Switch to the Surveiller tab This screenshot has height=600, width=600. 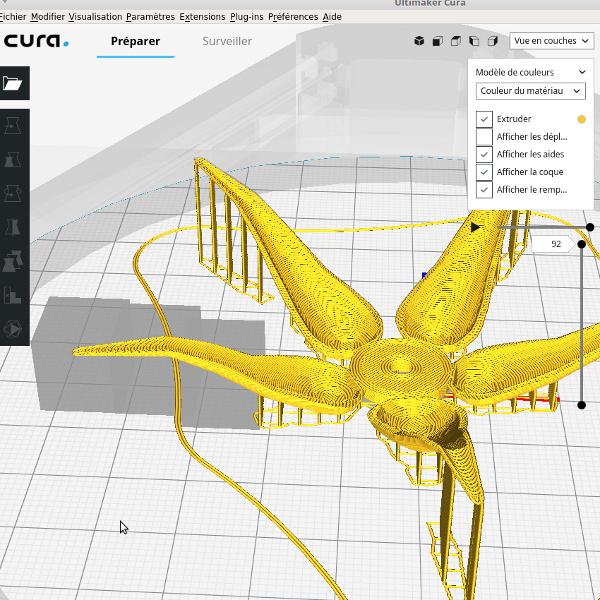coord(227,41)
